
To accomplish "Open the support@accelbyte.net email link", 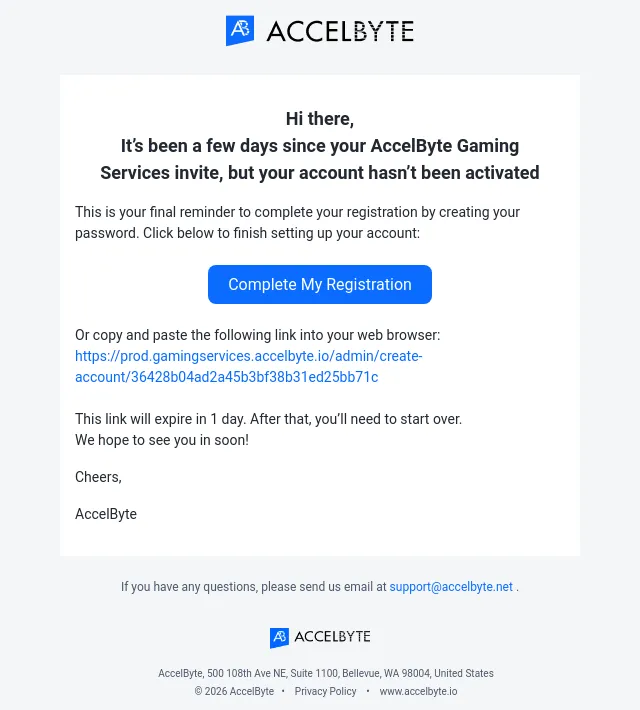I will tap(451, 587).
